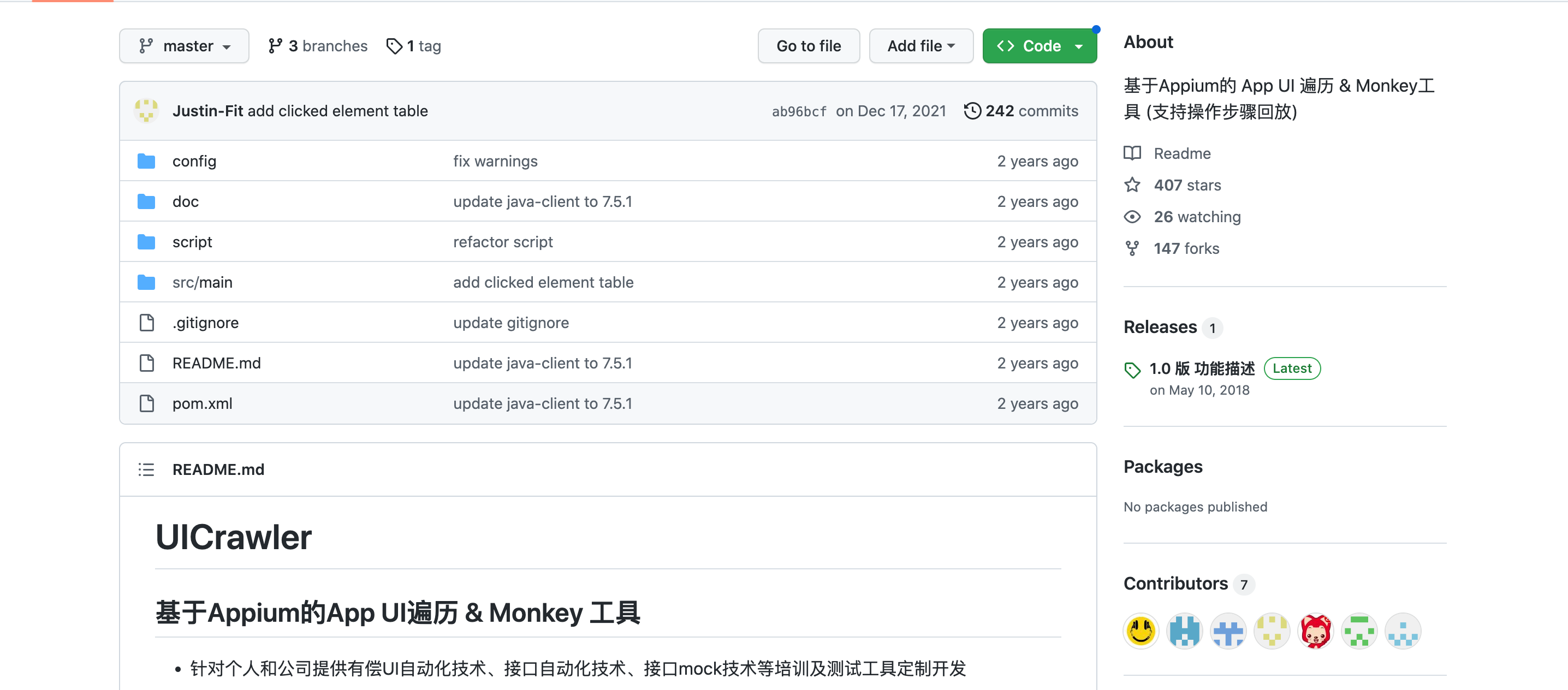Click the commit hash ab96bcf

(x=799, y=111)
